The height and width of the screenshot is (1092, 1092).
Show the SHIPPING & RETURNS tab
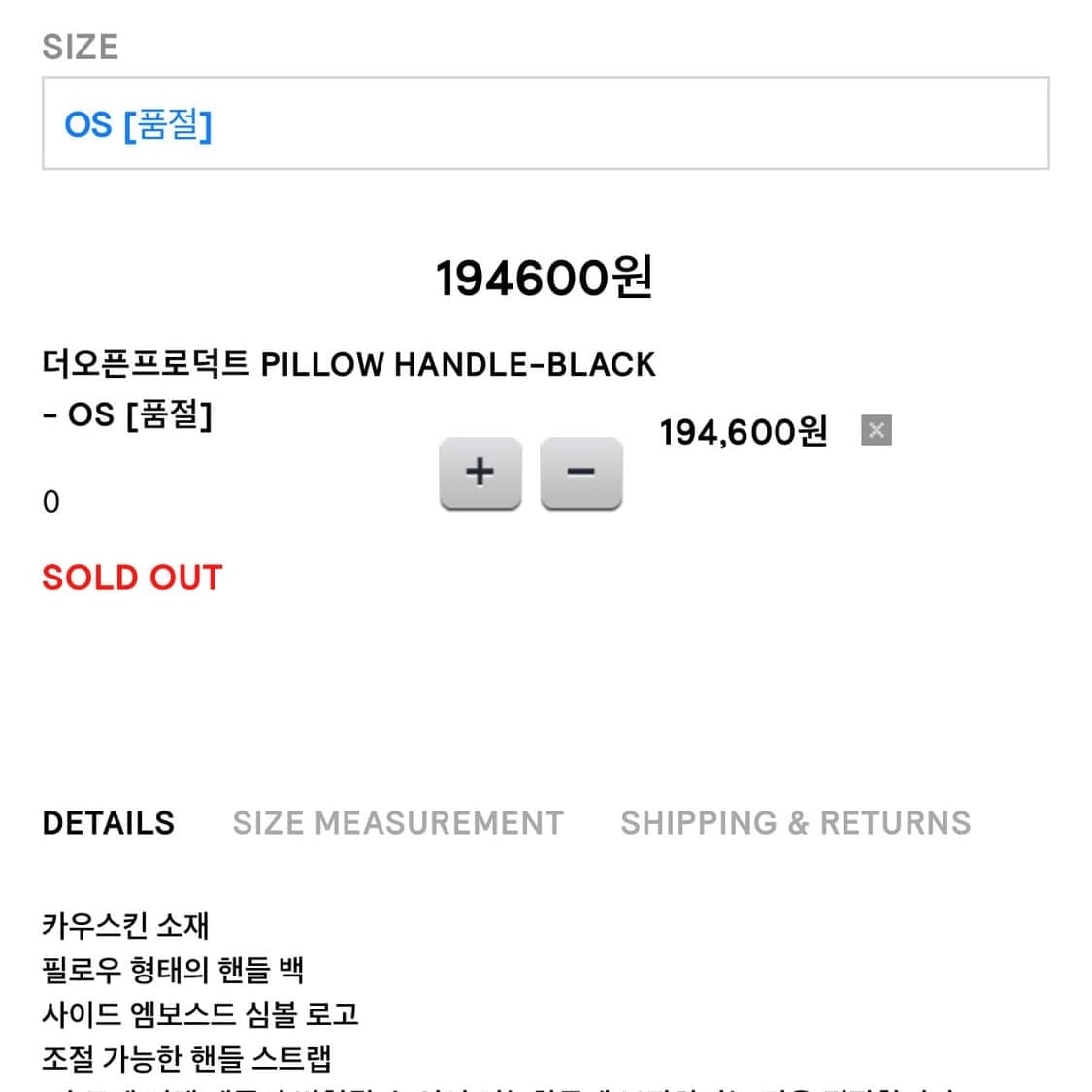pyautogui.click(x=795, y=823)
